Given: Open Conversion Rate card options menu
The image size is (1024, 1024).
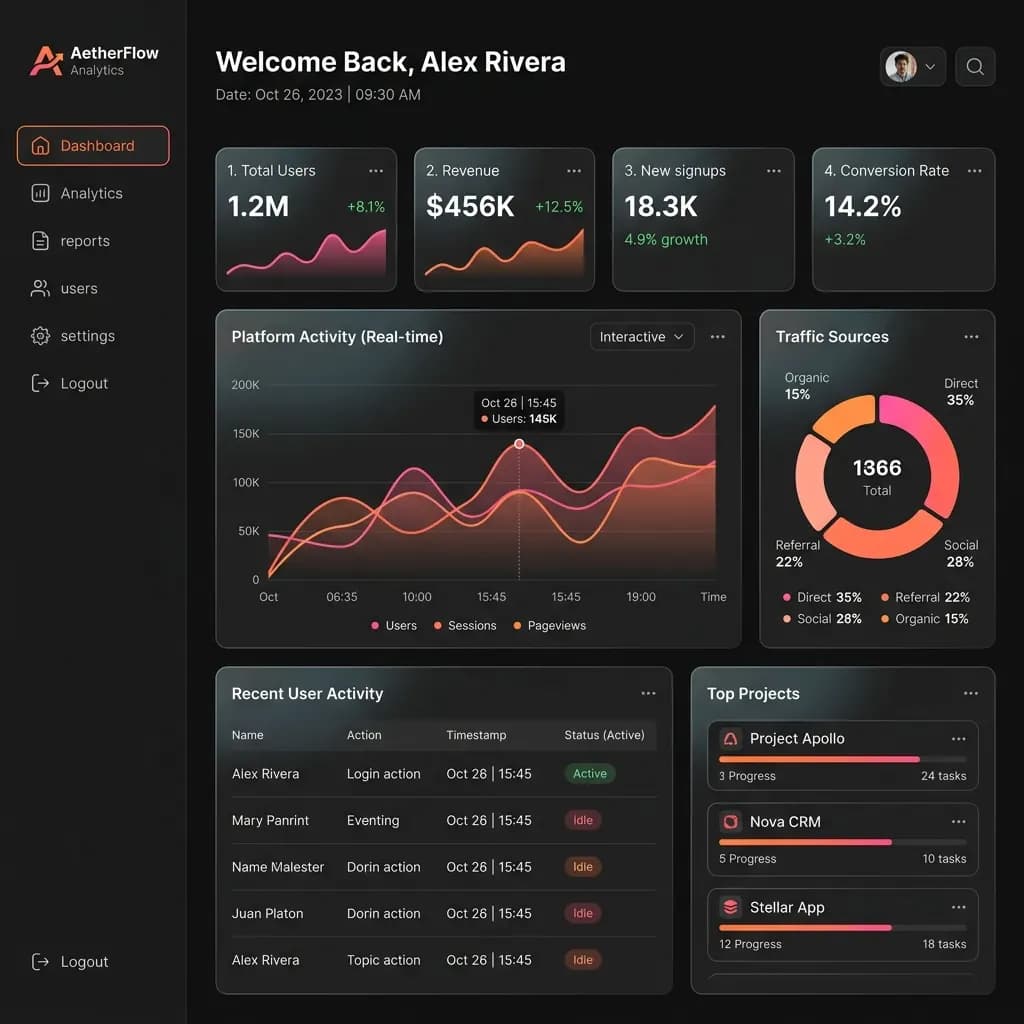Looking at the screenshot, I should 974,171.
